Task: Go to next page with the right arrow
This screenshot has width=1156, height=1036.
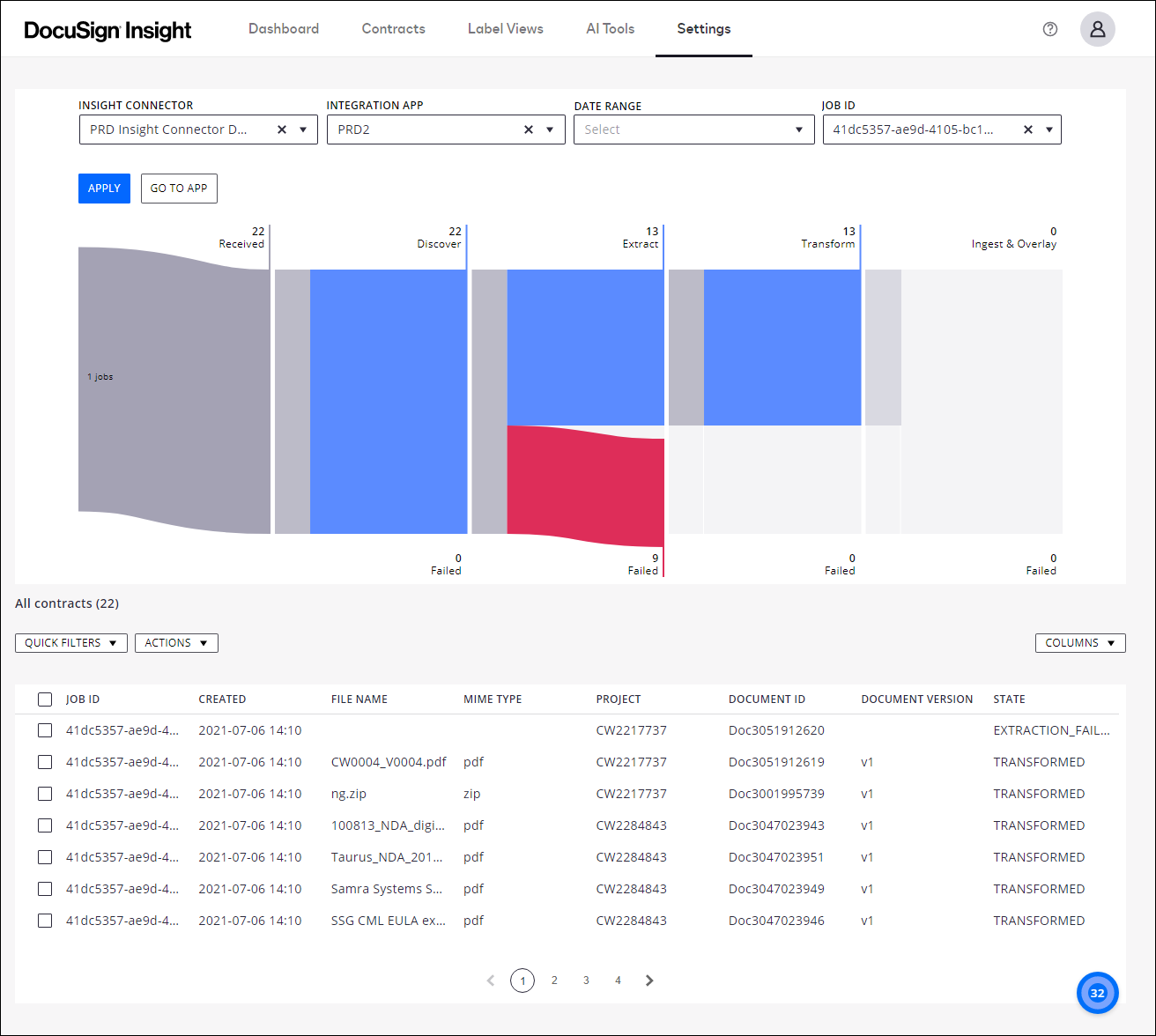Action: point(649,980)
